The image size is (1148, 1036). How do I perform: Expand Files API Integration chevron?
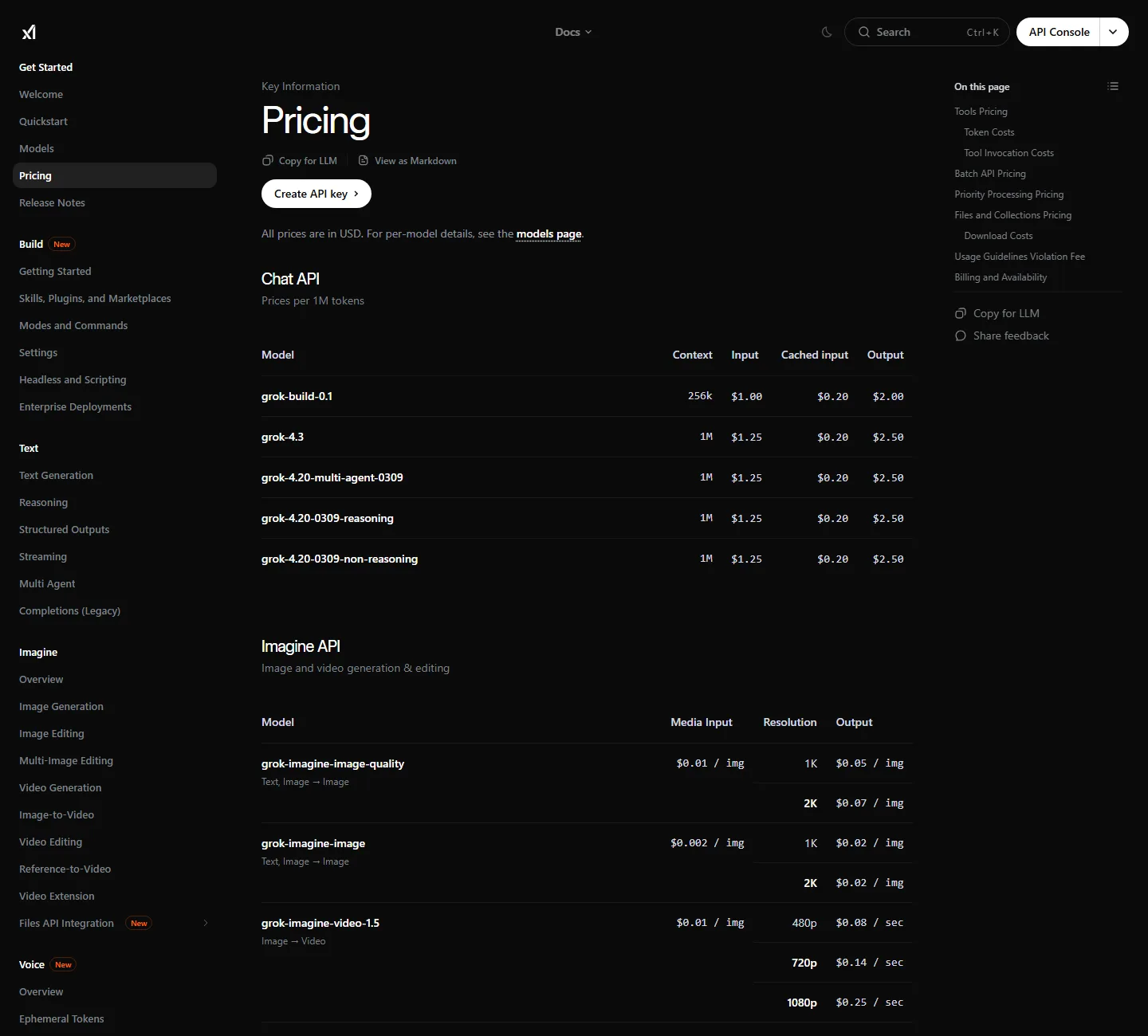click(206, 923)
